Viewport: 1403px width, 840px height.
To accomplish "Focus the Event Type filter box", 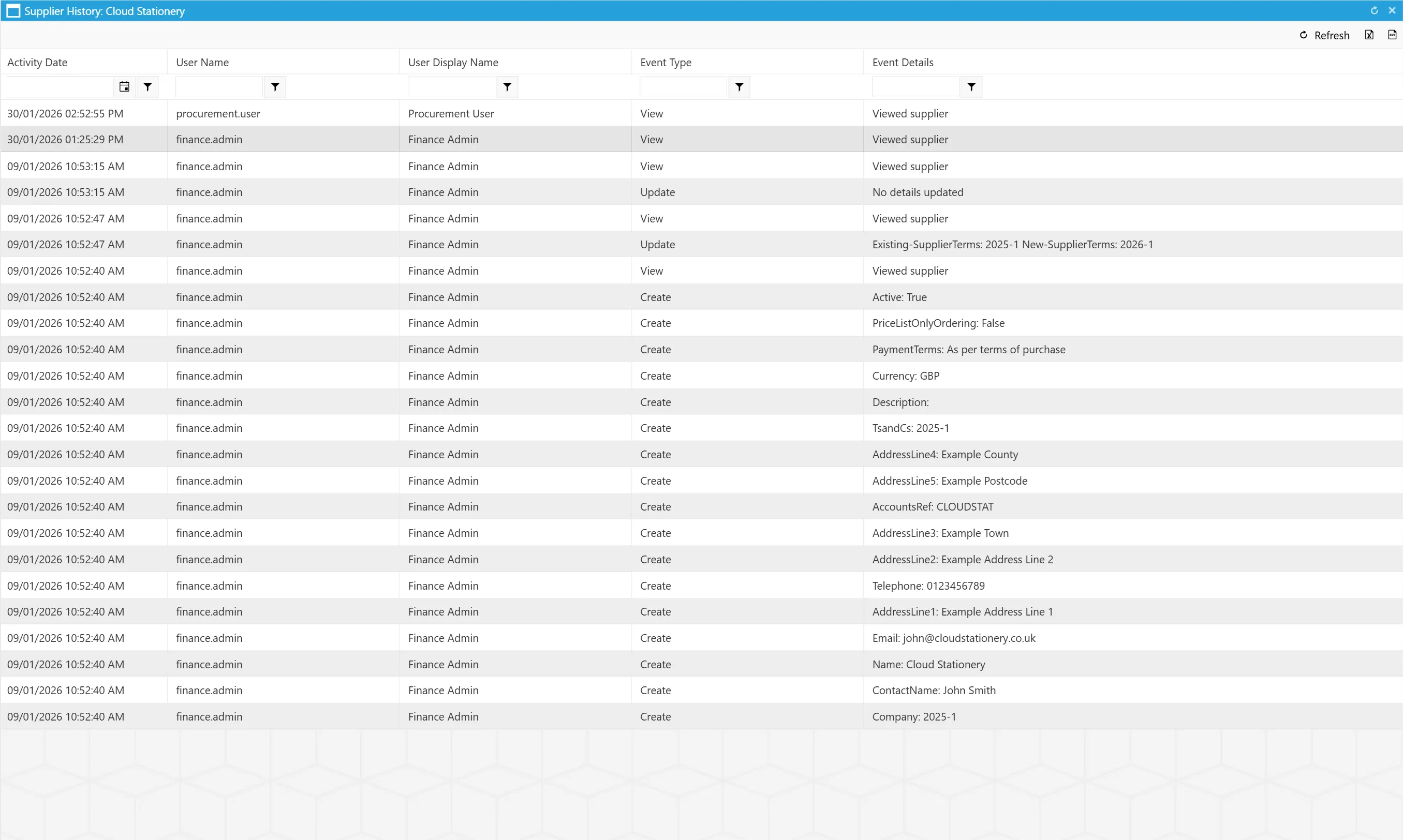I will click(x=683, y=86).
